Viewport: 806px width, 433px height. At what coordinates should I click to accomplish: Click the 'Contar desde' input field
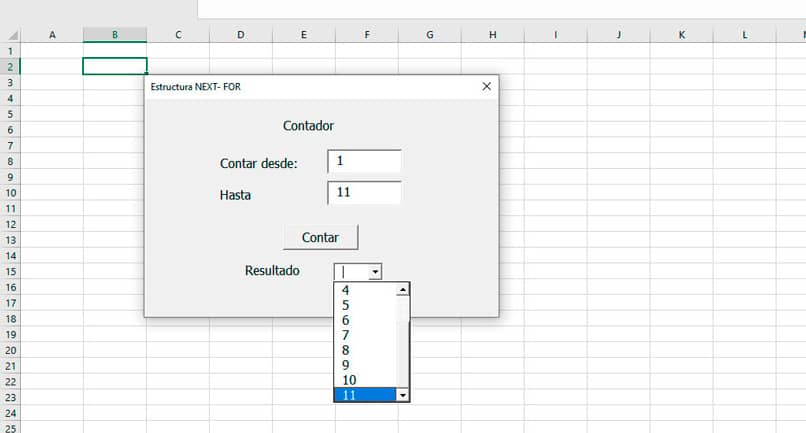pyautogui.click(x=364, y=161)
